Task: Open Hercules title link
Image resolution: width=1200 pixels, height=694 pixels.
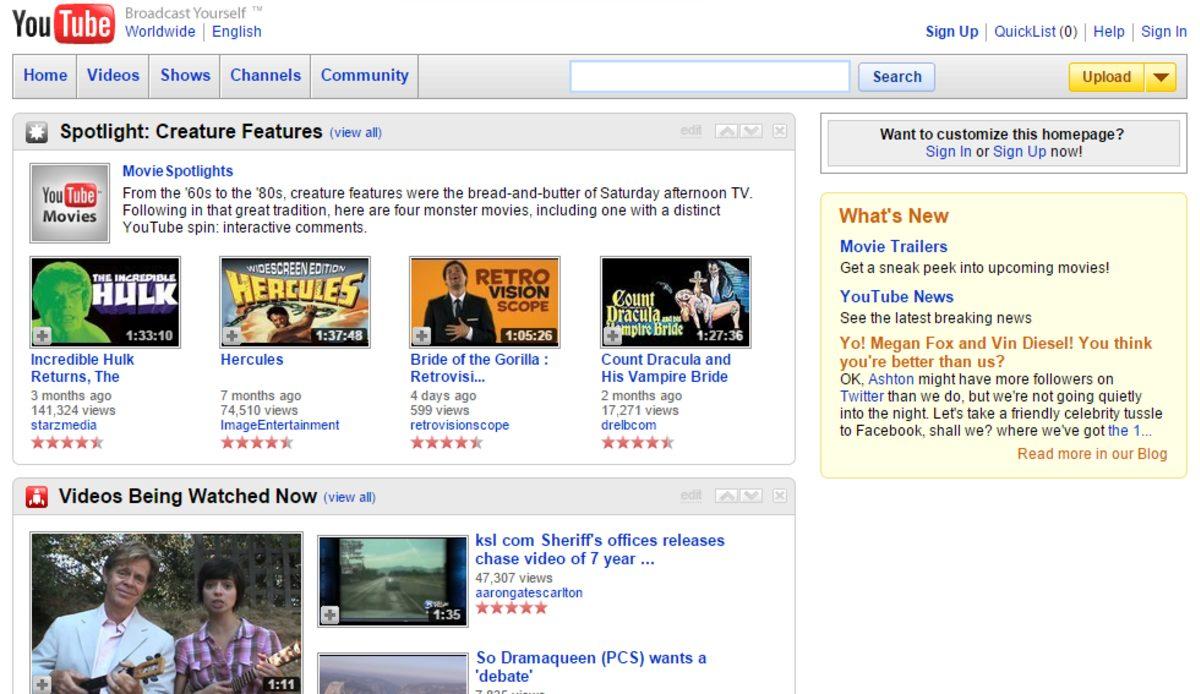Action: point(252,360)
